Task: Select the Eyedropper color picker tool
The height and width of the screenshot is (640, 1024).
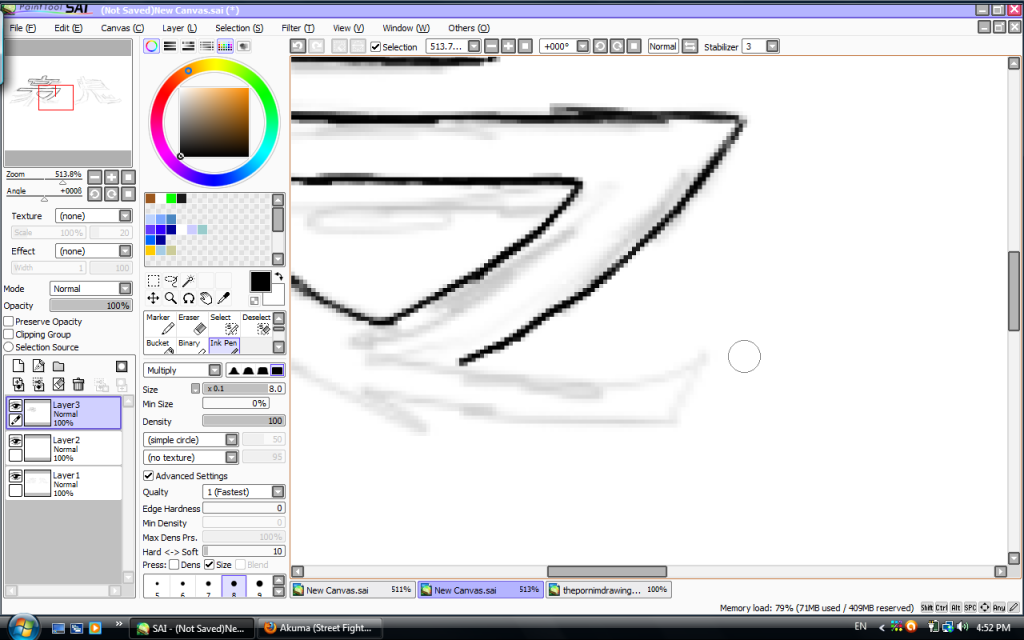Action: click(223, 298)
